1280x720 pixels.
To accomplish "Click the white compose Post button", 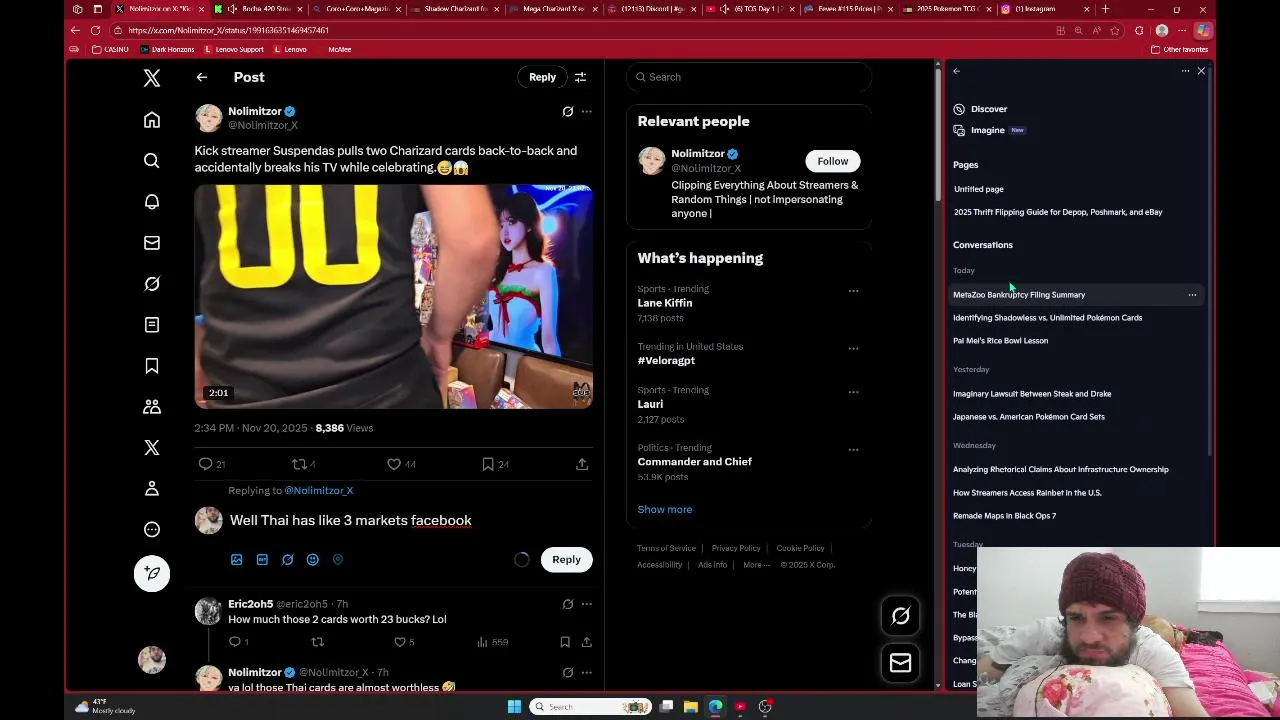I will [152, 573].
